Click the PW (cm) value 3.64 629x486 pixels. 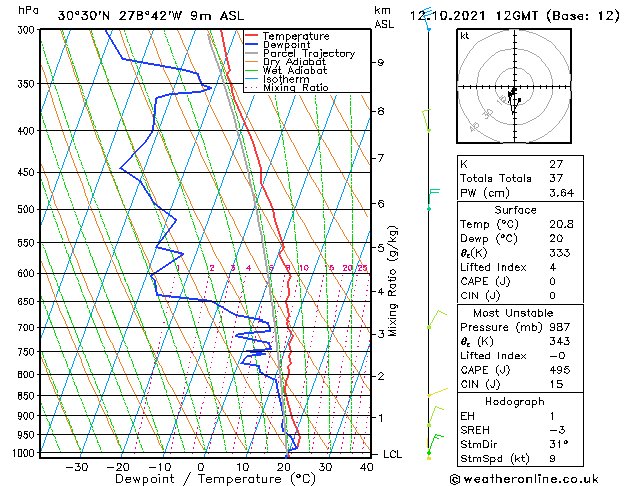(x=562, y=193)
